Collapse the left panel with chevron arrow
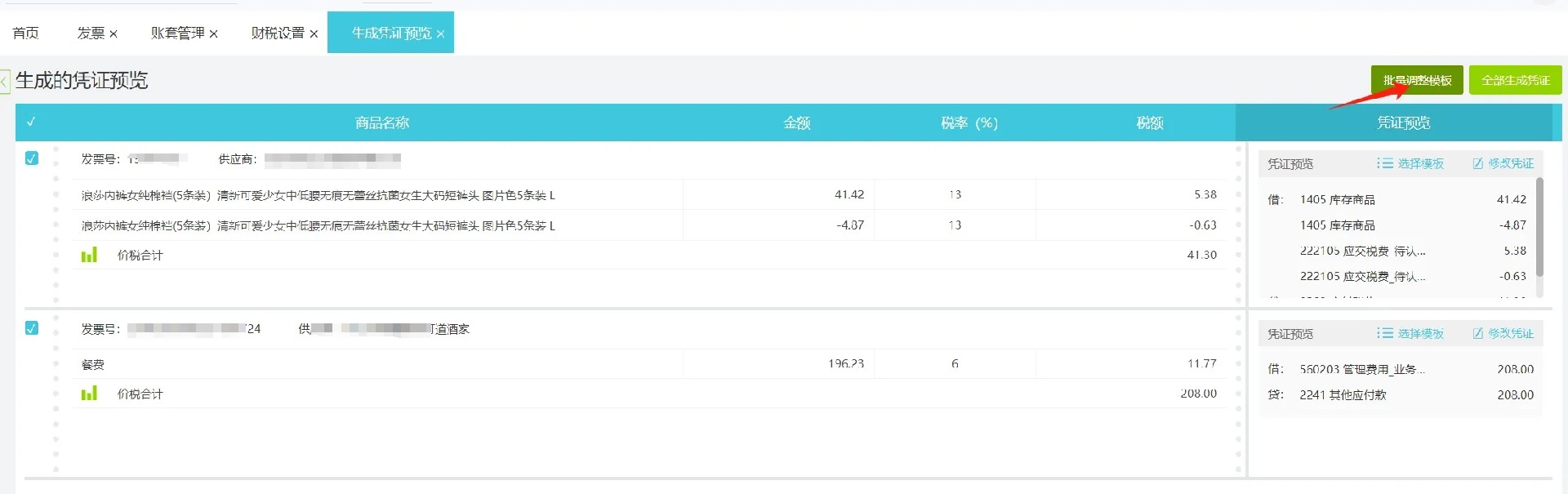 (4, 82)
